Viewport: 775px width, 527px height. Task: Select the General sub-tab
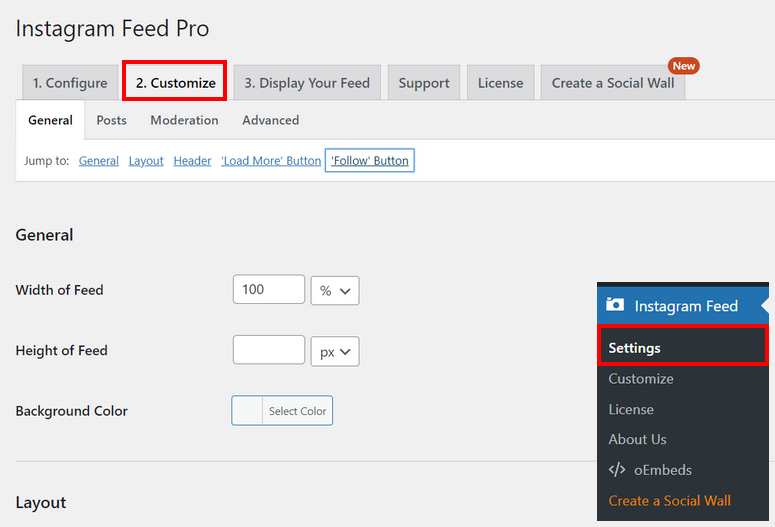click(x=50, y=120)
